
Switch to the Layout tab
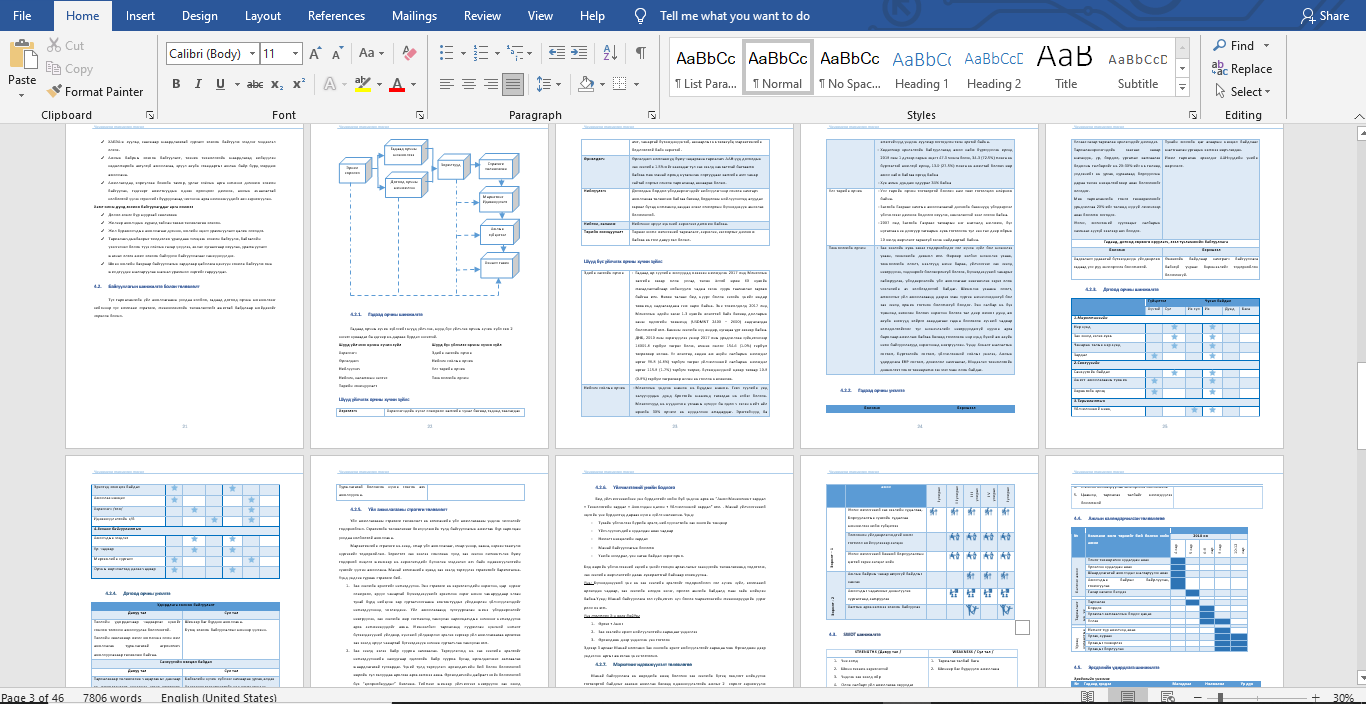click(x=263, y=16)
